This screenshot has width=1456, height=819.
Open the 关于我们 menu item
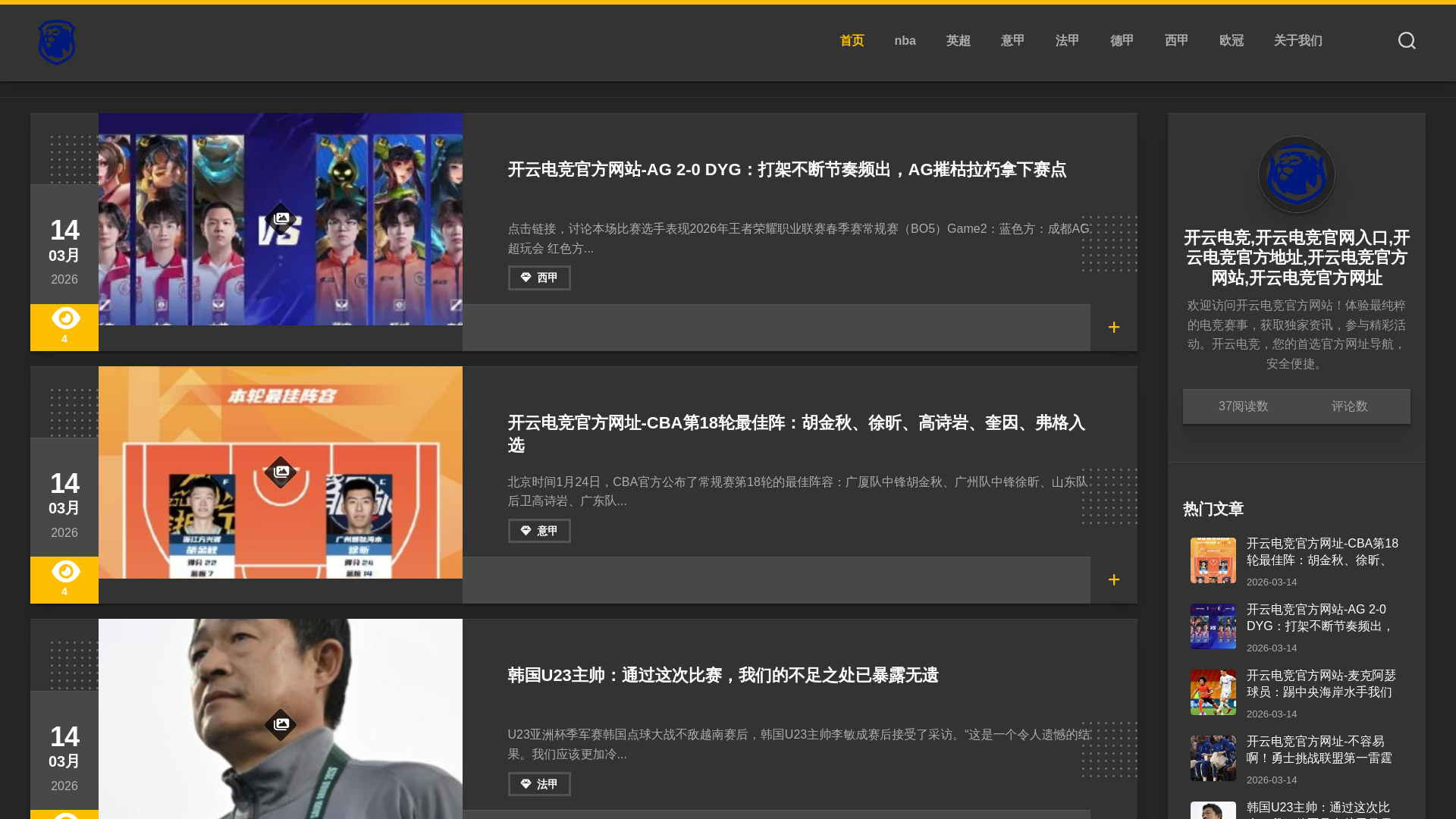(1298, 41)
